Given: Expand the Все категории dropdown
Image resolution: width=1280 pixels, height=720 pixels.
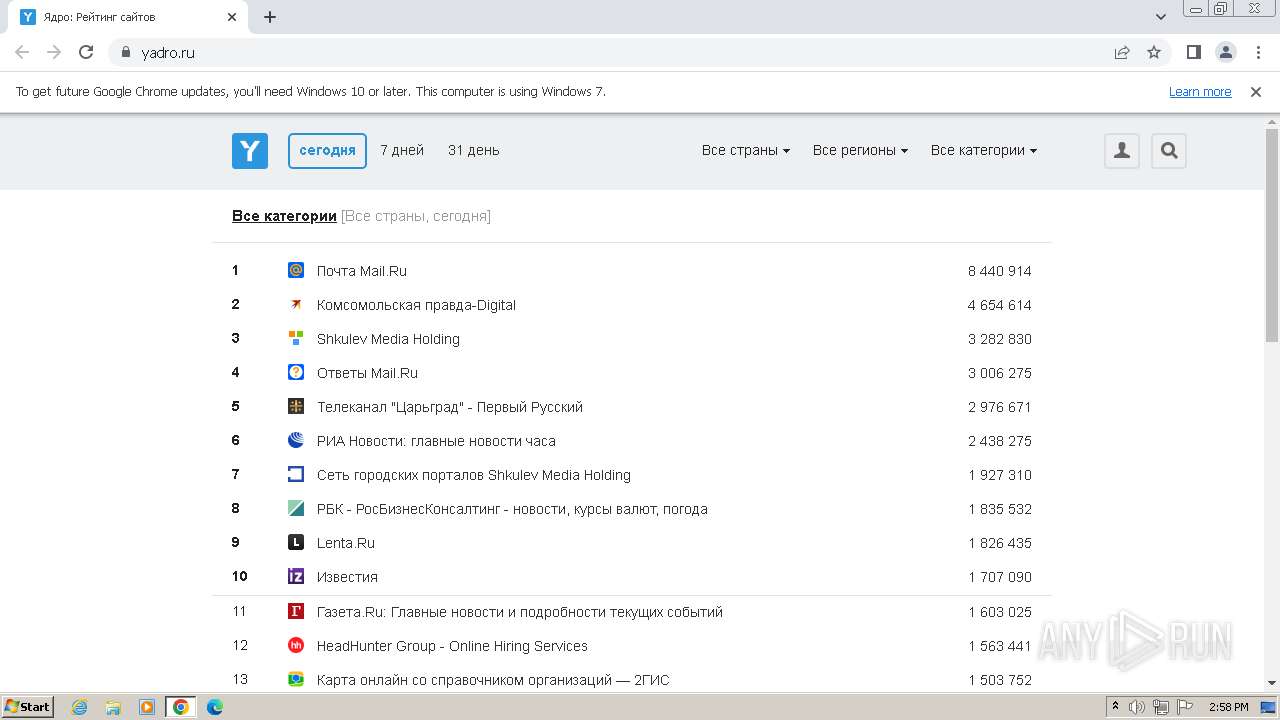Looking at the screenshot, I should click(984, 150).
